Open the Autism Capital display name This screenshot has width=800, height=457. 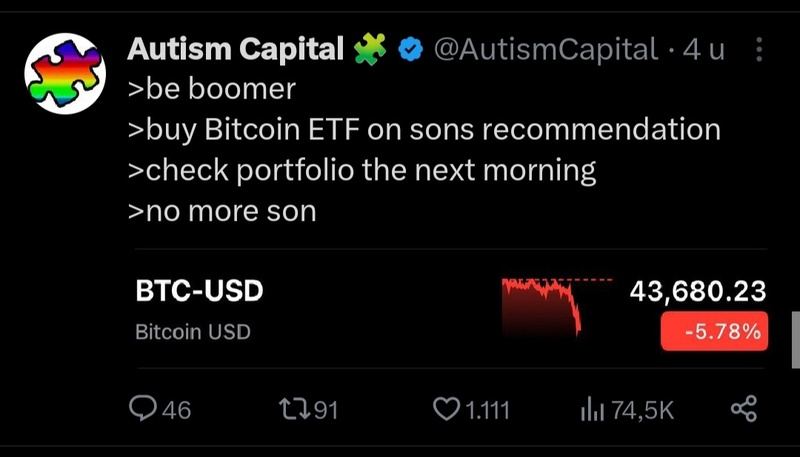click(x=236, y=48)
